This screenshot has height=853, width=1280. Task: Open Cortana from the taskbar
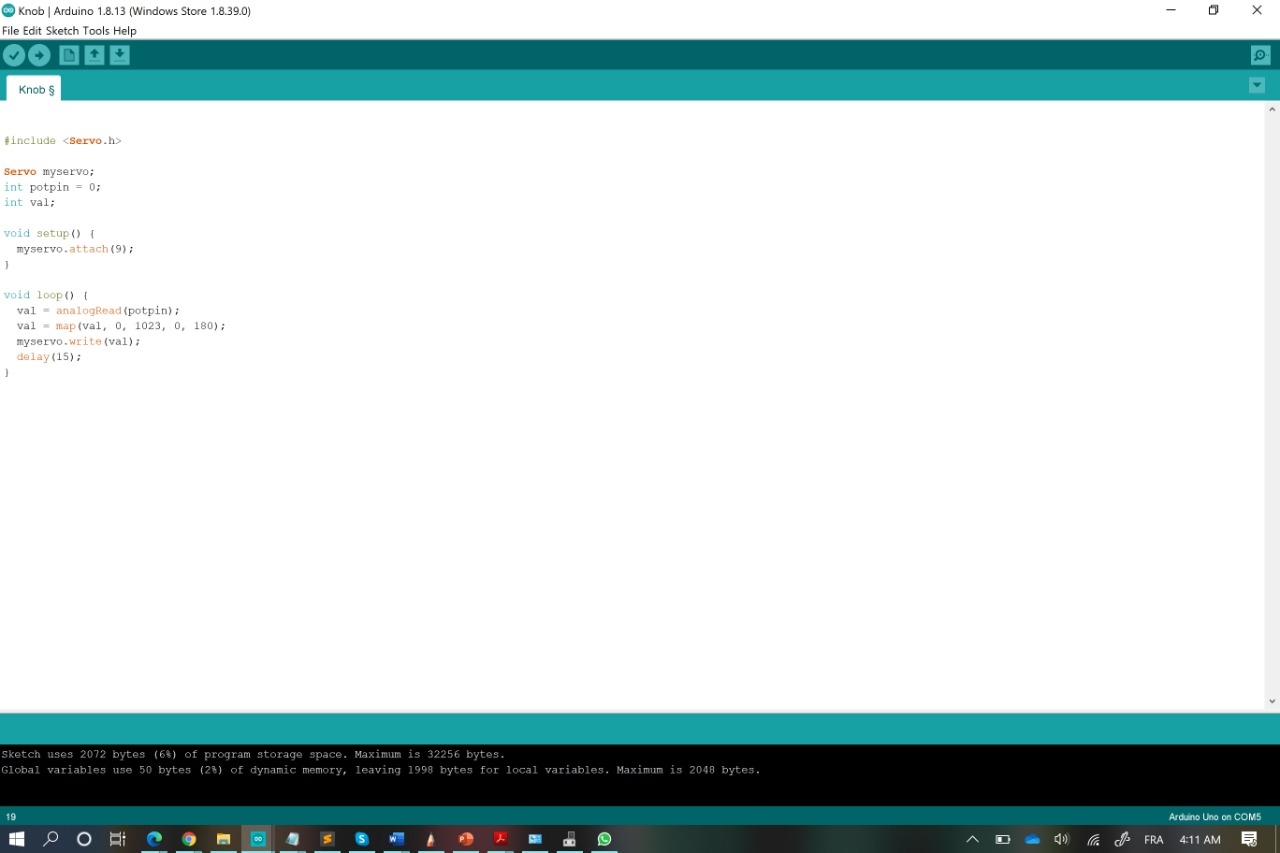click(x=84, y=839)
